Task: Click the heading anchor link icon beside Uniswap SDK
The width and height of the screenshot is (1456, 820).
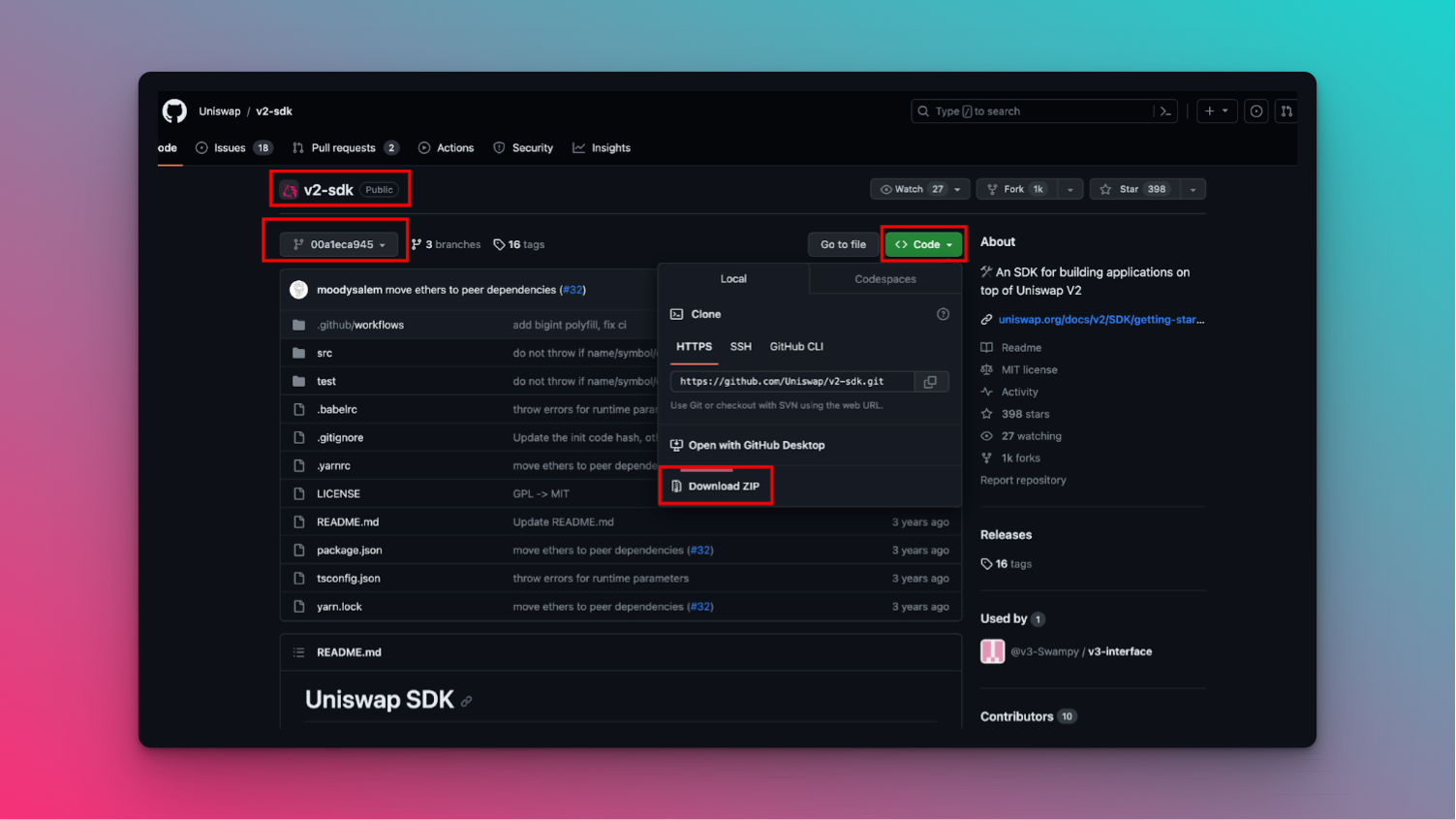Action: 467,701
